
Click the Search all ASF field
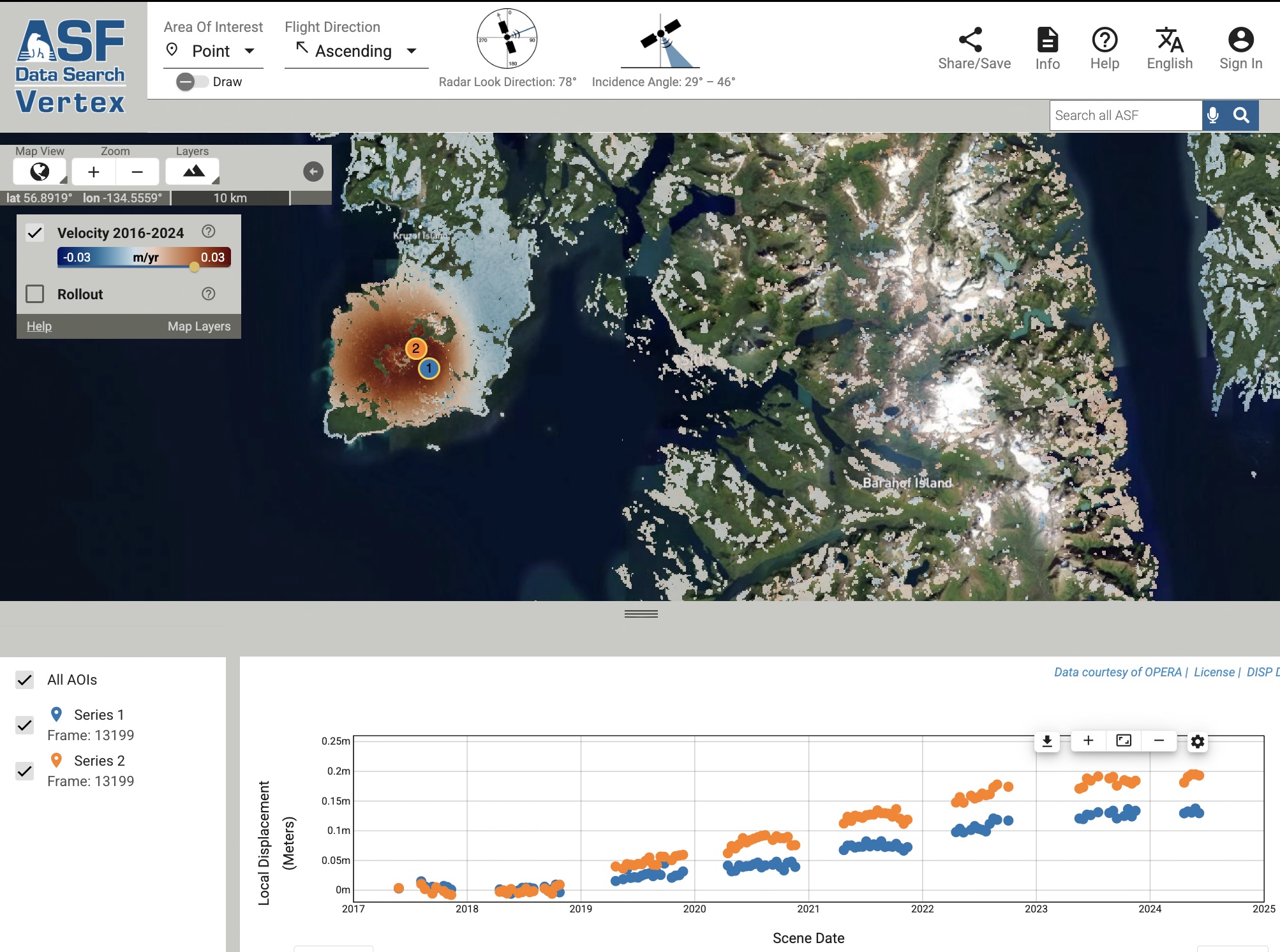pos(1124,115)
